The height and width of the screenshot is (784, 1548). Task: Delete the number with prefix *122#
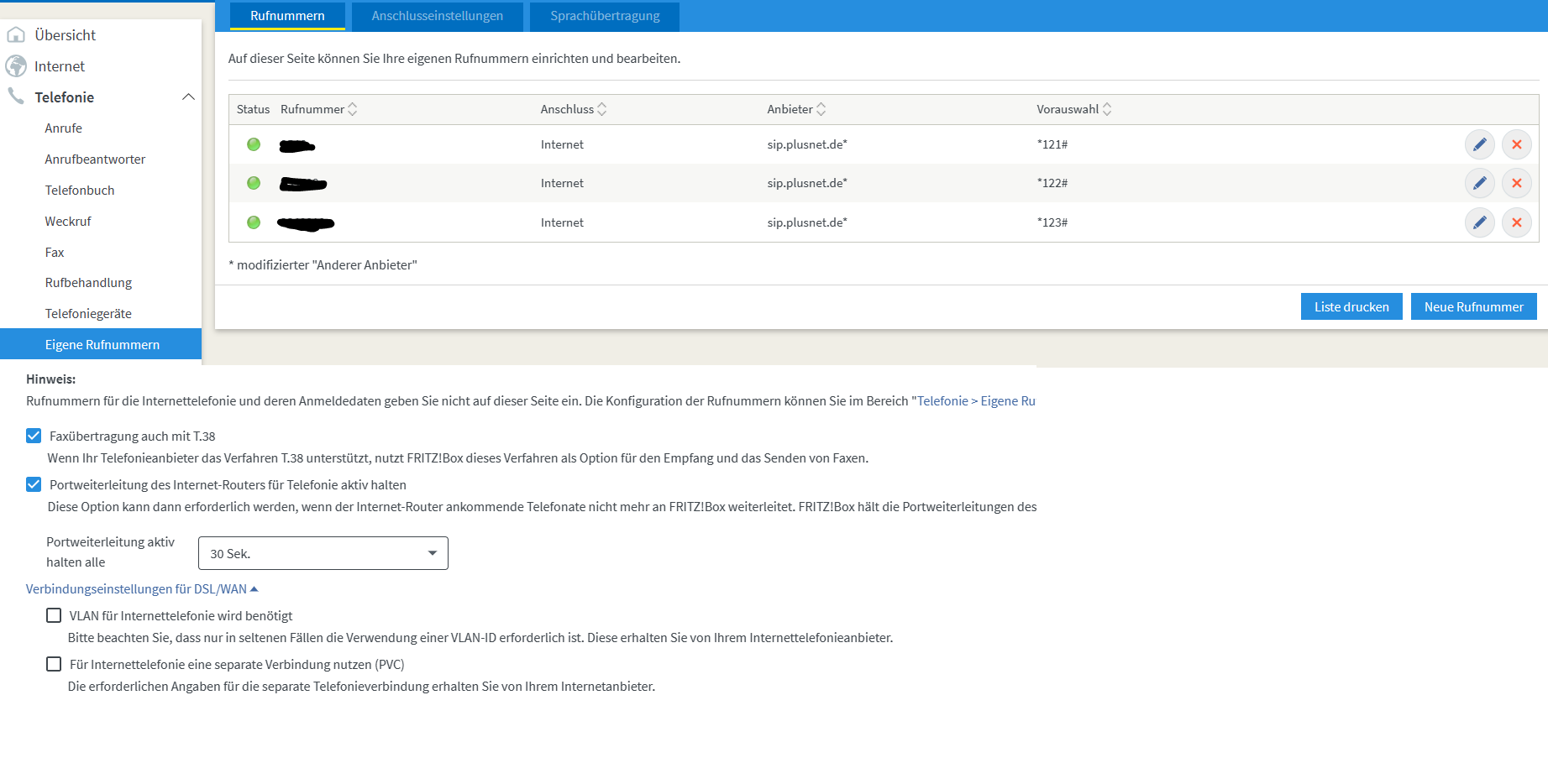click(1516, 183)
